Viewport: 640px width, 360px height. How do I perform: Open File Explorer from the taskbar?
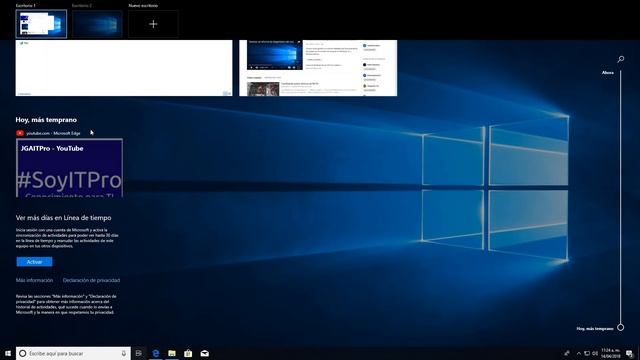click(x=172, y=353)
